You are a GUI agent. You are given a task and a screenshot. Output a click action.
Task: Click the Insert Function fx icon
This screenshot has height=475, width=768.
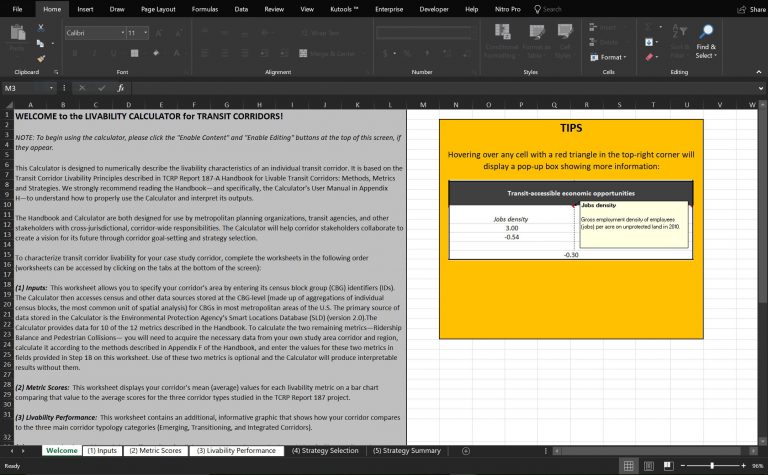(x=120, y=88)
